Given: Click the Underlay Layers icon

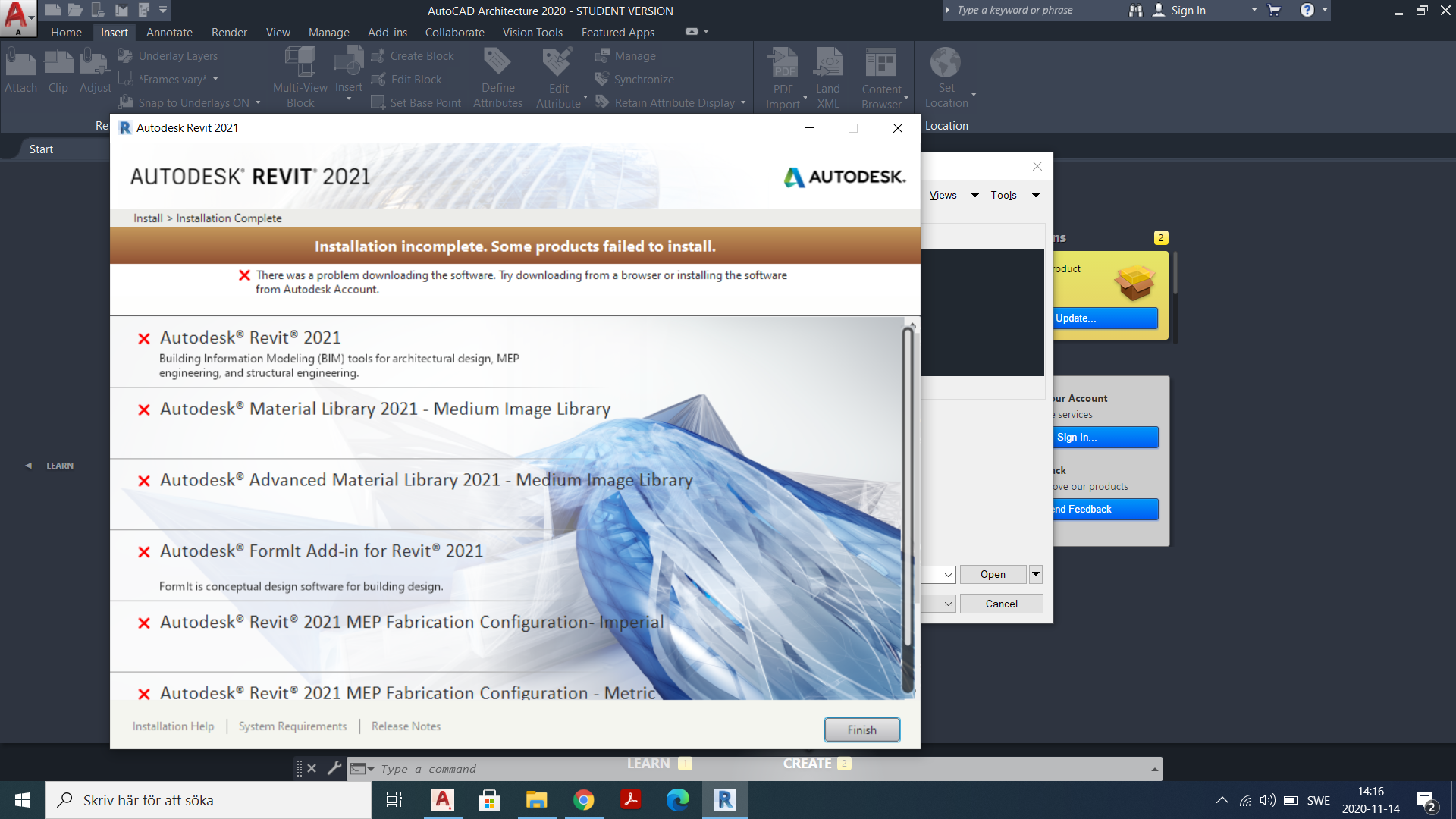Looking at the screenshot, I should pos(126,55).
